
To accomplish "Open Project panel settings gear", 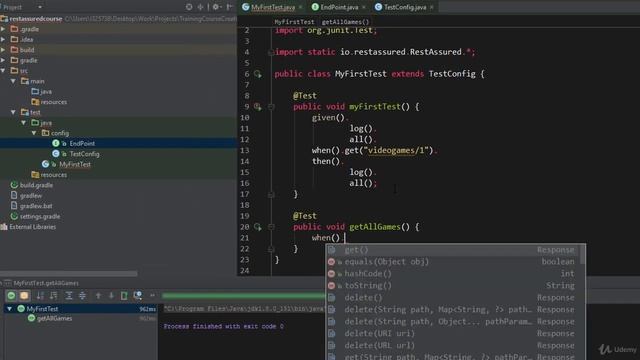I will click(216, 7).
